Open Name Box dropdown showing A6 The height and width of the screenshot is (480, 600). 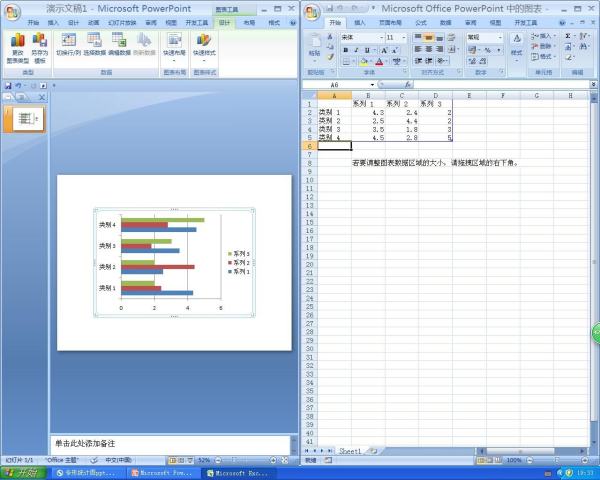(x=372, y=85)
